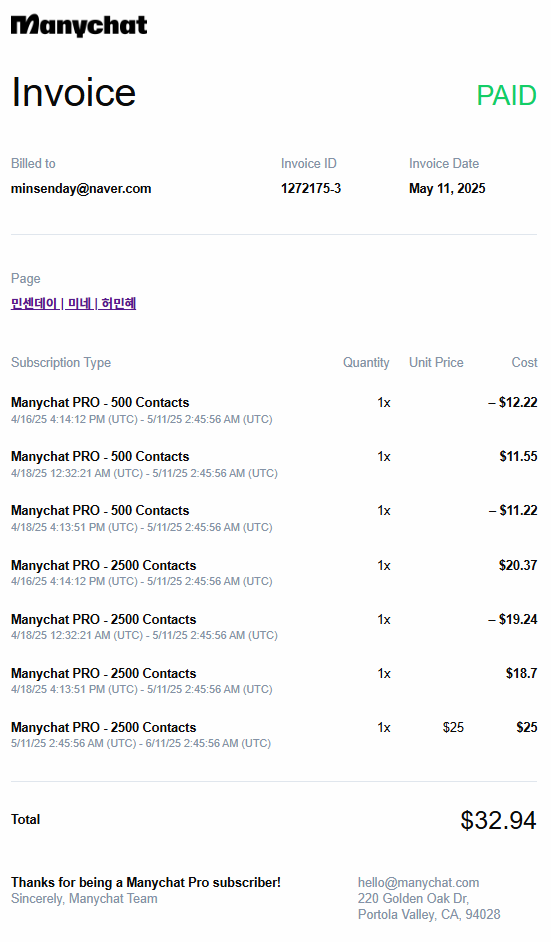This screenshot has height=942, width=551.
Task: Select the – $12.22 cost amount
Action: tap(513, 403)
